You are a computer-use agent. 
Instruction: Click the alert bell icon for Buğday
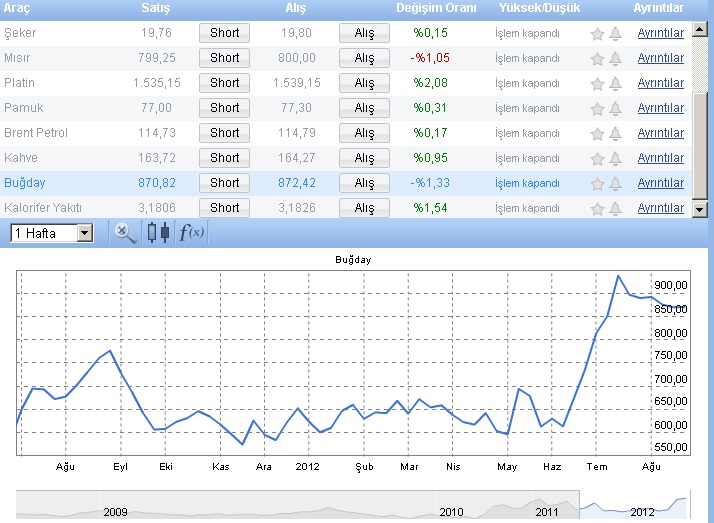[615, 183]
